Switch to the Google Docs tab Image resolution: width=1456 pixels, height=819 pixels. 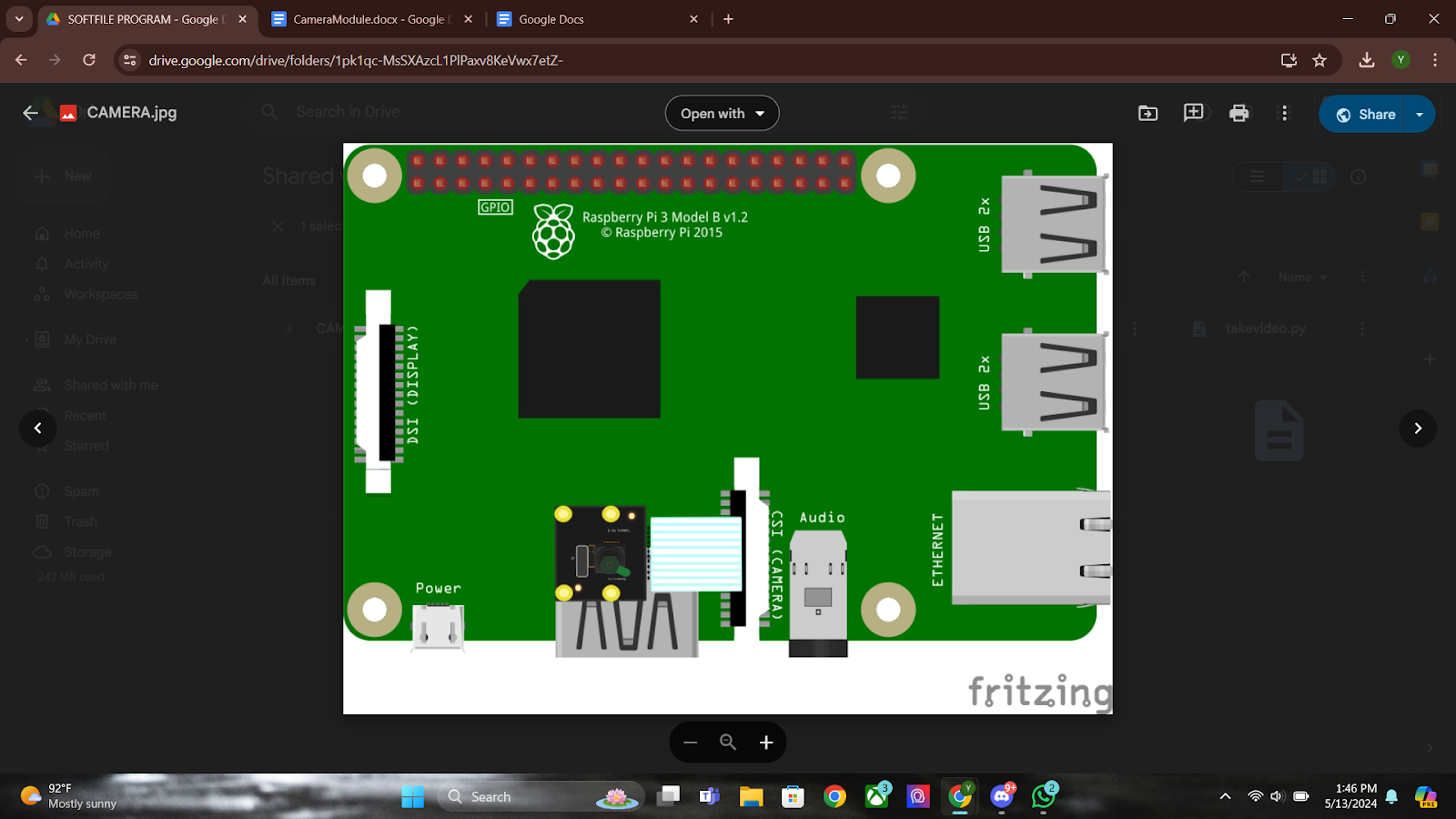point(596,19)
